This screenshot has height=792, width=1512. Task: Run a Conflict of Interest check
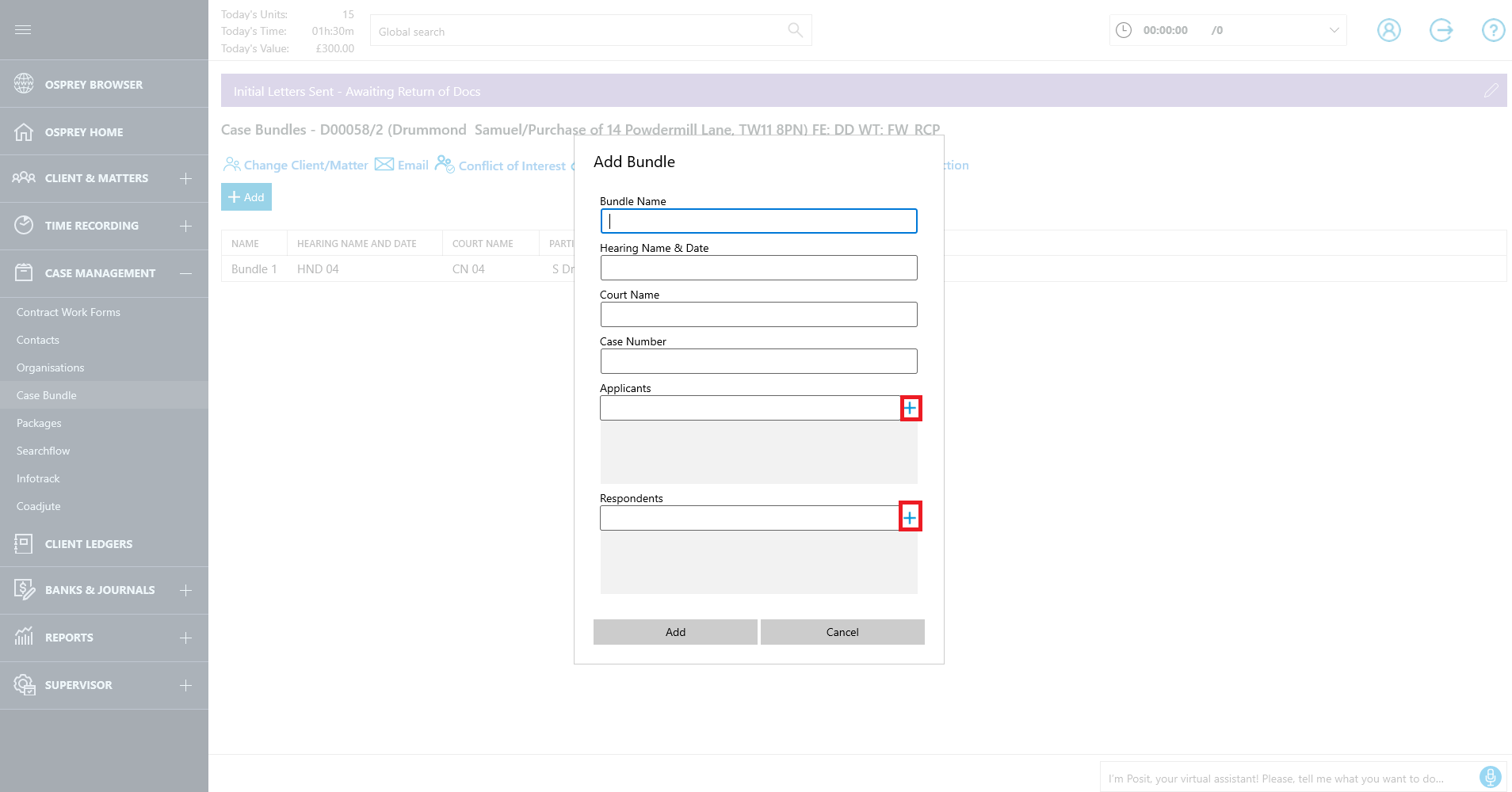(x=502, y=165)
